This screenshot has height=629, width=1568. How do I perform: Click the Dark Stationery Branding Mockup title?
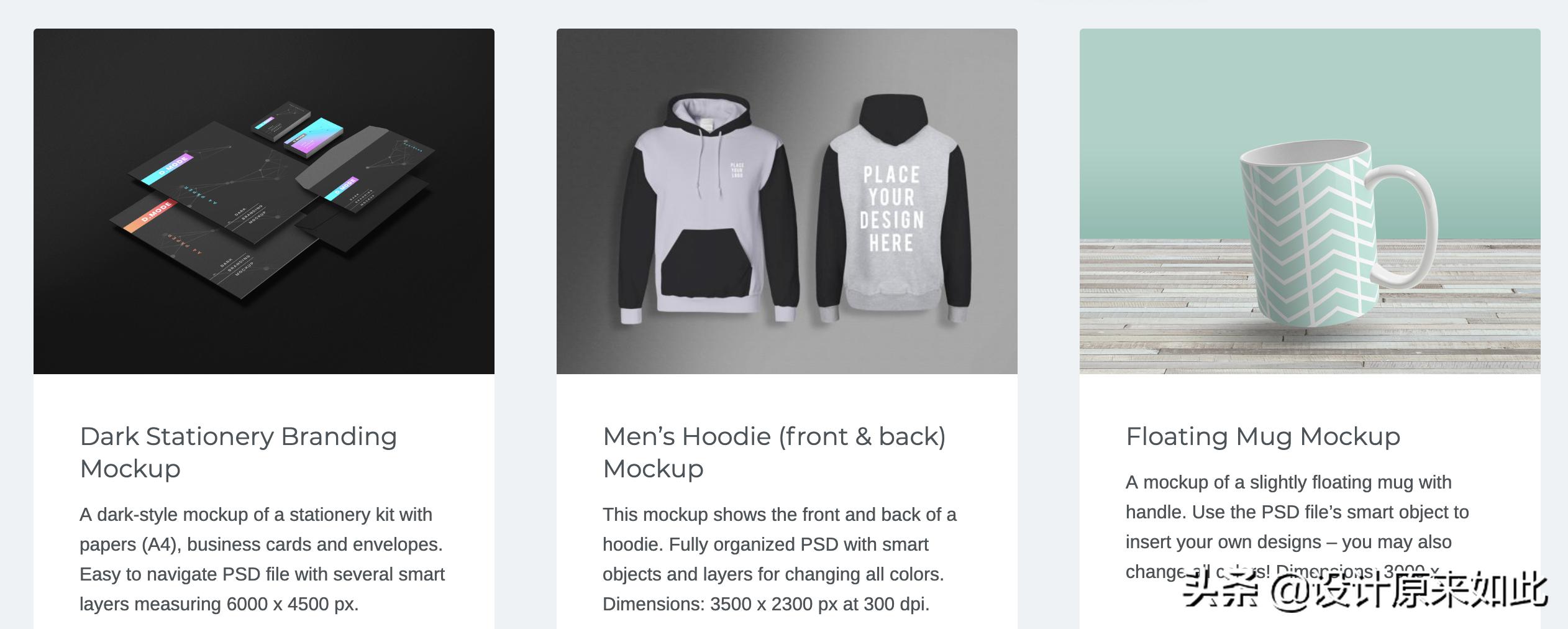[239, 452]
